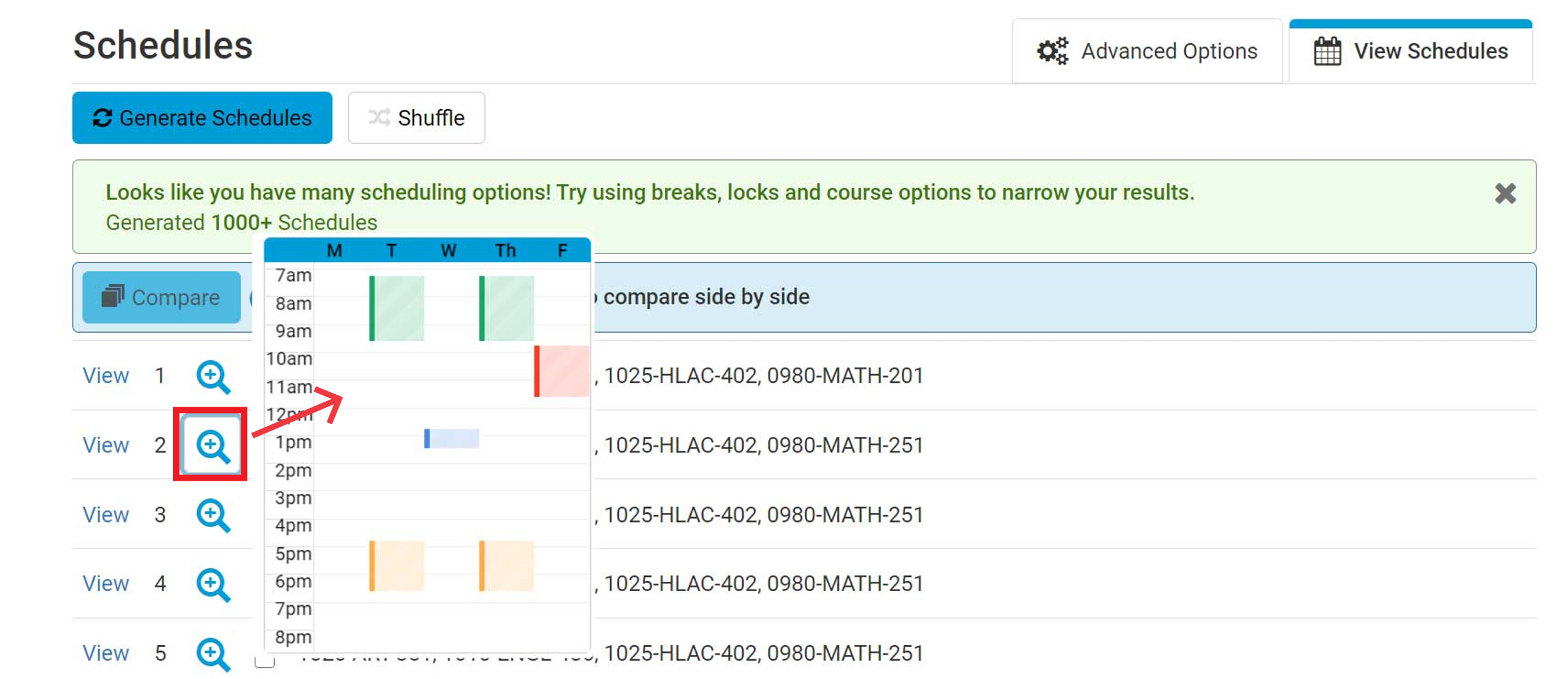This screenshot has width=1568, height=679.
Task: Open the View link for schedule 1
Action: [105, 376]
